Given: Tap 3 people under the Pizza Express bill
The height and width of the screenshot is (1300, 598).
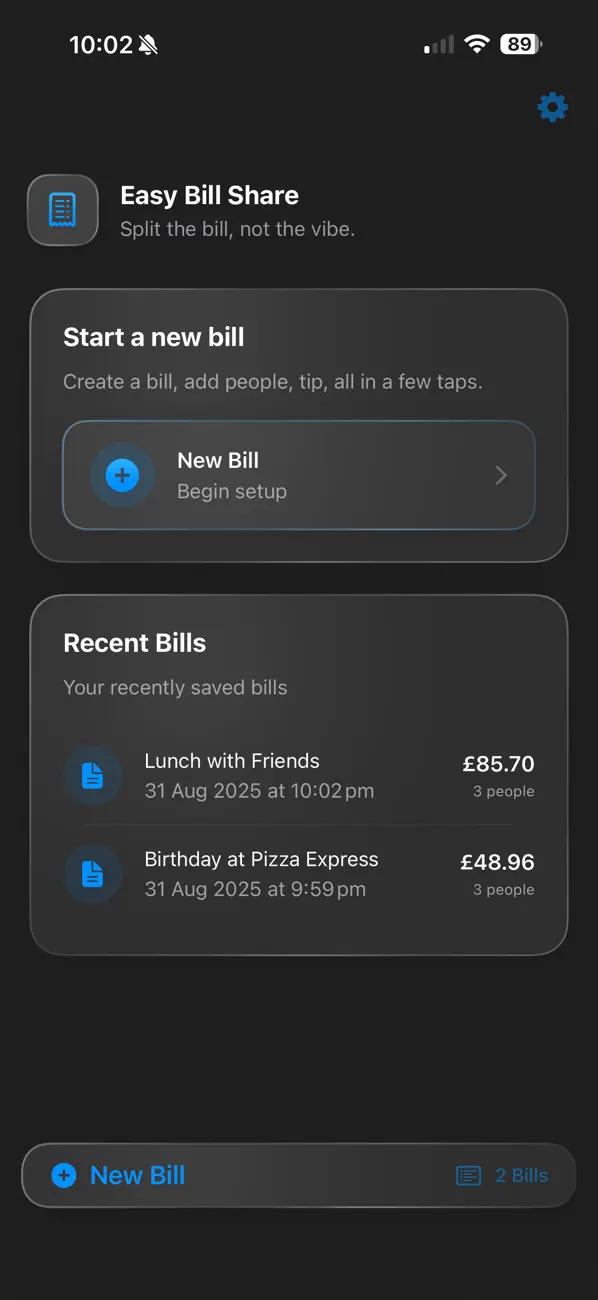Looking at the screenshot, I should (x=504, y=889).
